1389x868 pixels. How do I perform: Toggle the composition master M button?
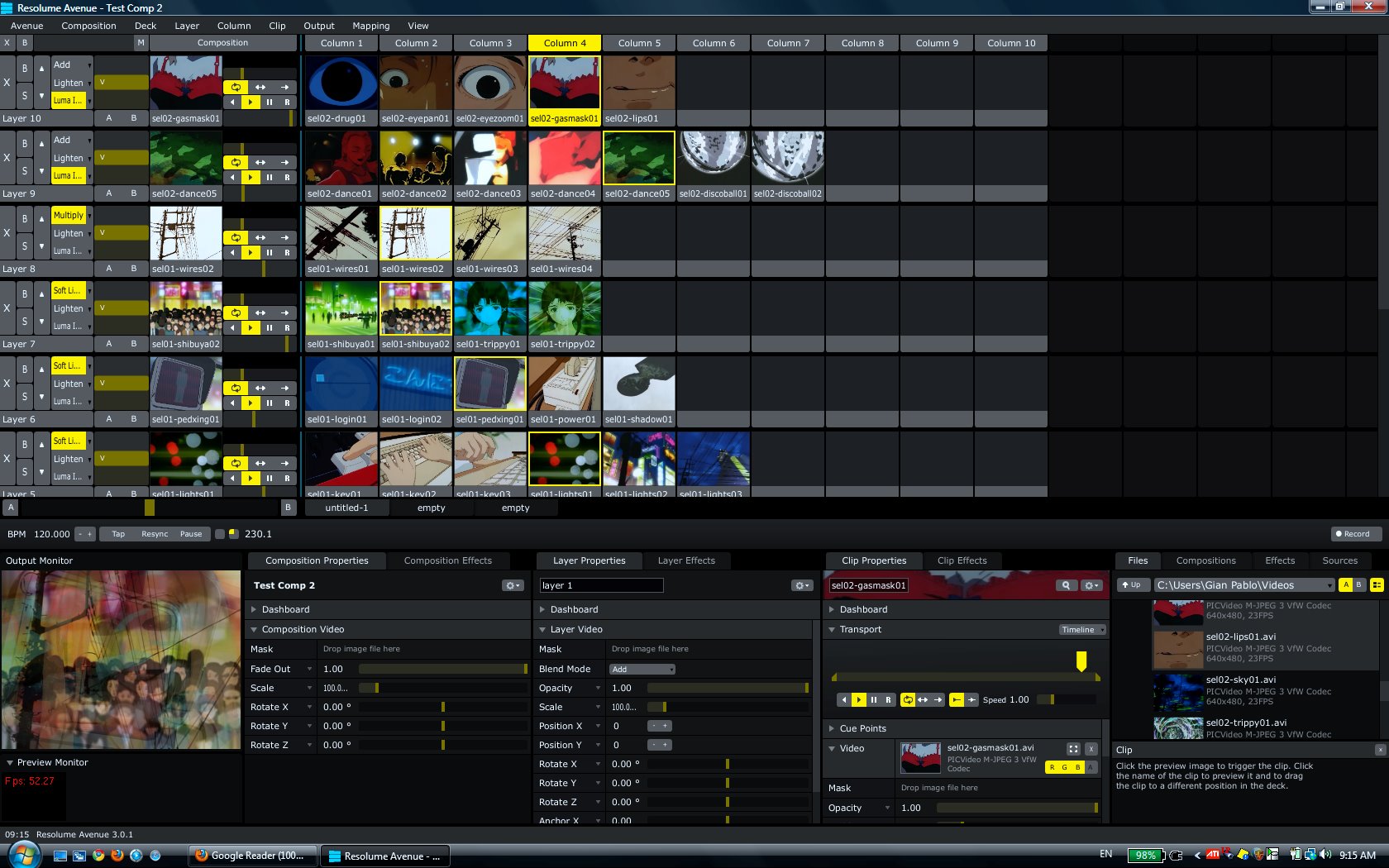141,43
